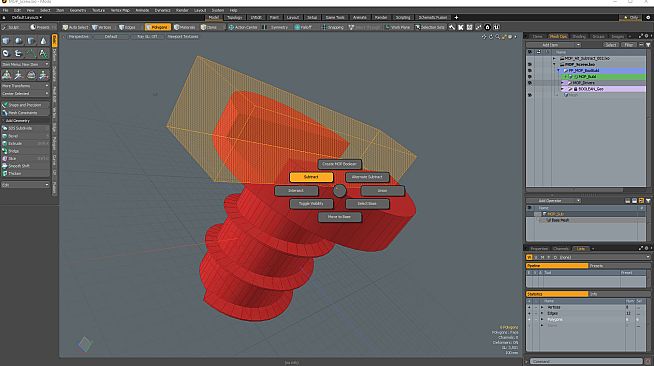654x366 pixels.
Task: Click the plus icon to add layout tab
Action: 456,18
